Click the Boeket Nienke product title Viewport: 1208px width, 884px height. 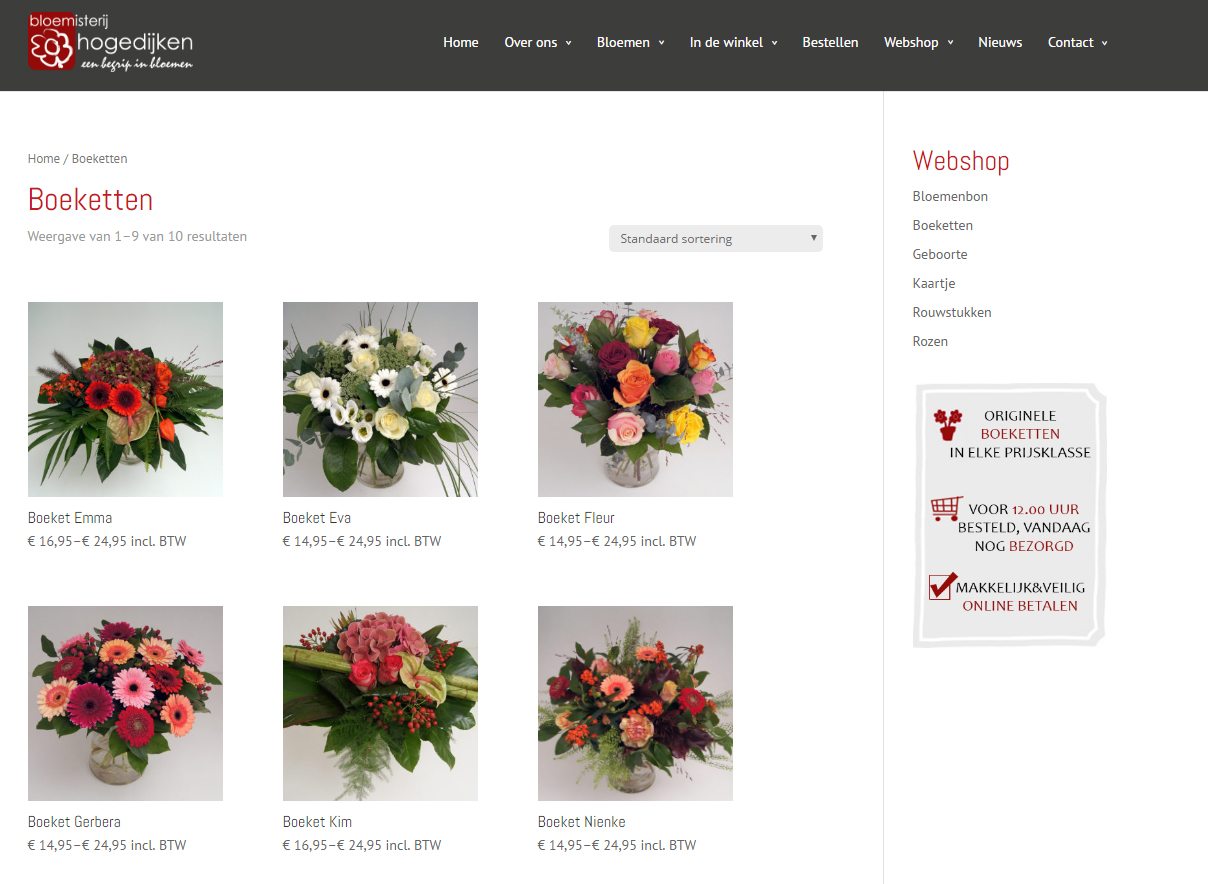[582, 822]
